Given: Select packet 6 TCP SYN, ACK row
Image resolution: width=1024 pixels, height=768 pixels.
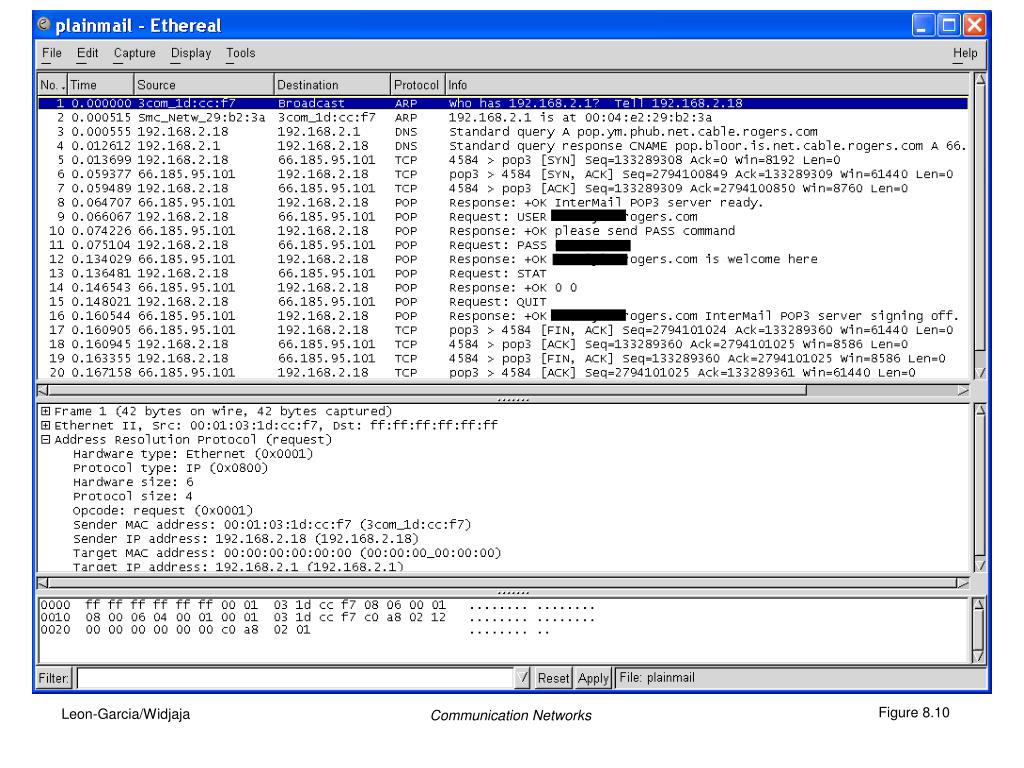Looking at the screenshot, I should (503, 174).
